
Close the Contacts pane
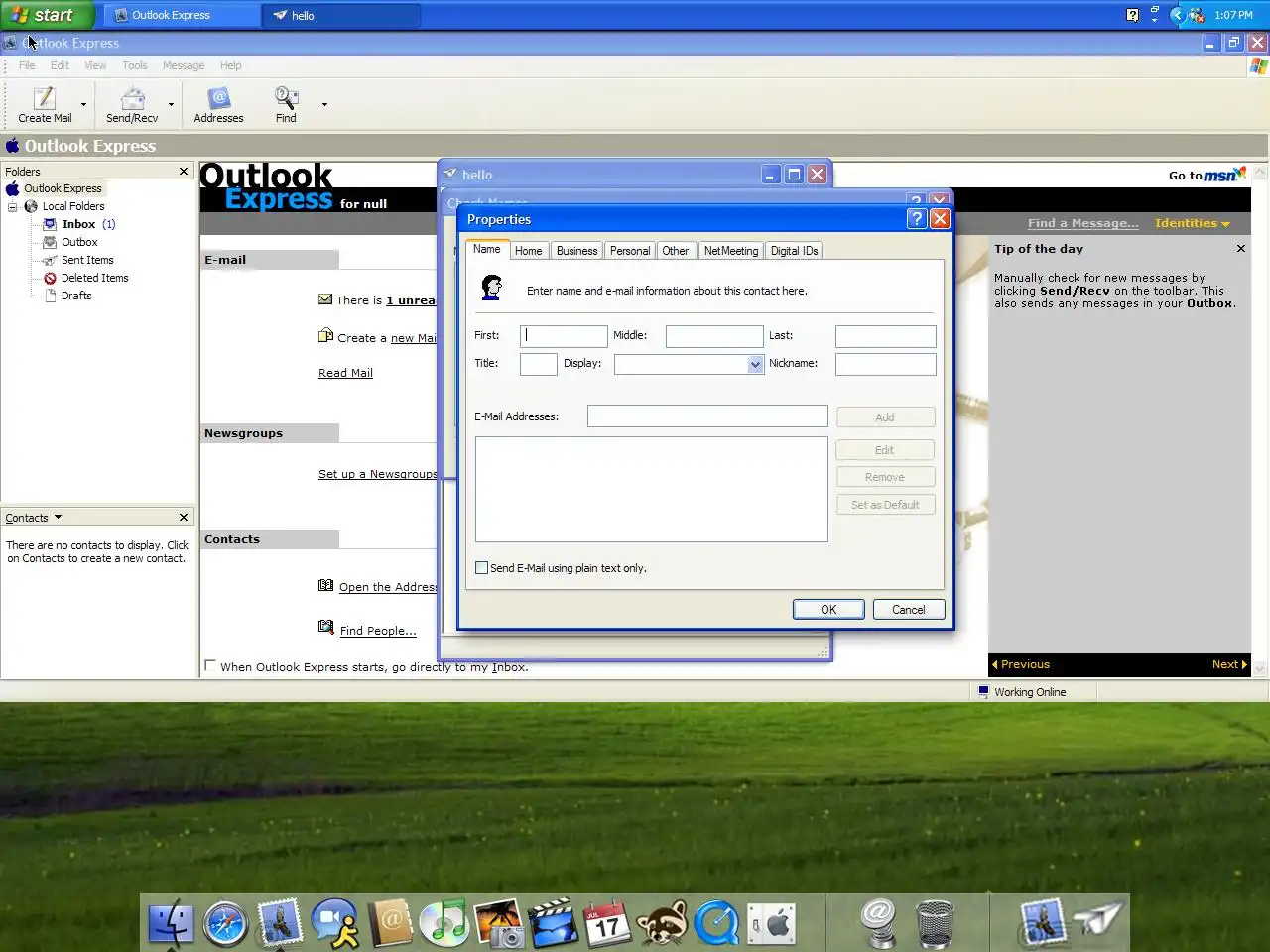click(x=184, y=518)
